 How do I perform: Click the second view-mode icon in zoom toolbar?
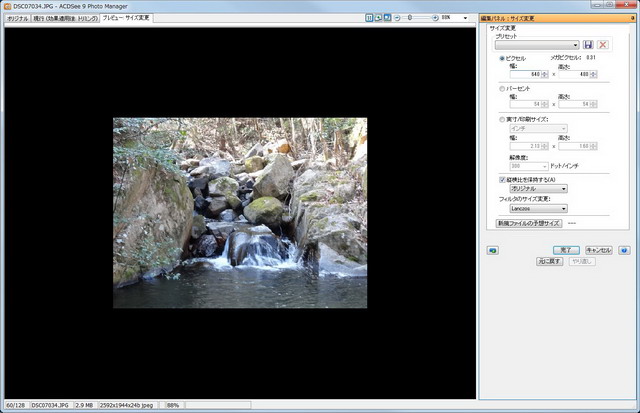(378, 18)
